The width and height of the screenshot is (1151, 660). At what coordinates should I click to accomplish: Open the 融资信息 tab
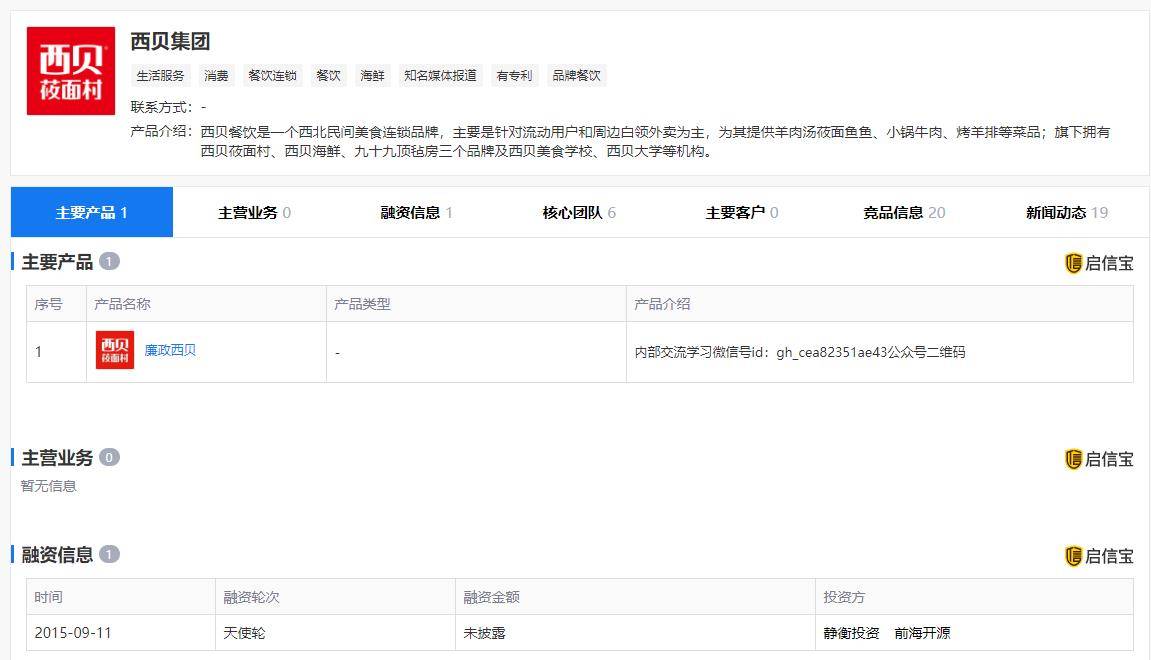point(416,212)
